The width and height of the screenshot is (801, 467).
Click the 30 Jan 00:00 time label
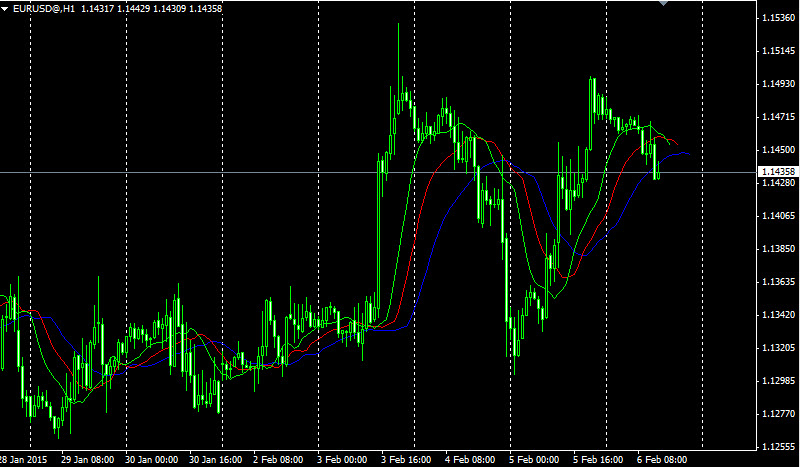(x=151, y=460)
